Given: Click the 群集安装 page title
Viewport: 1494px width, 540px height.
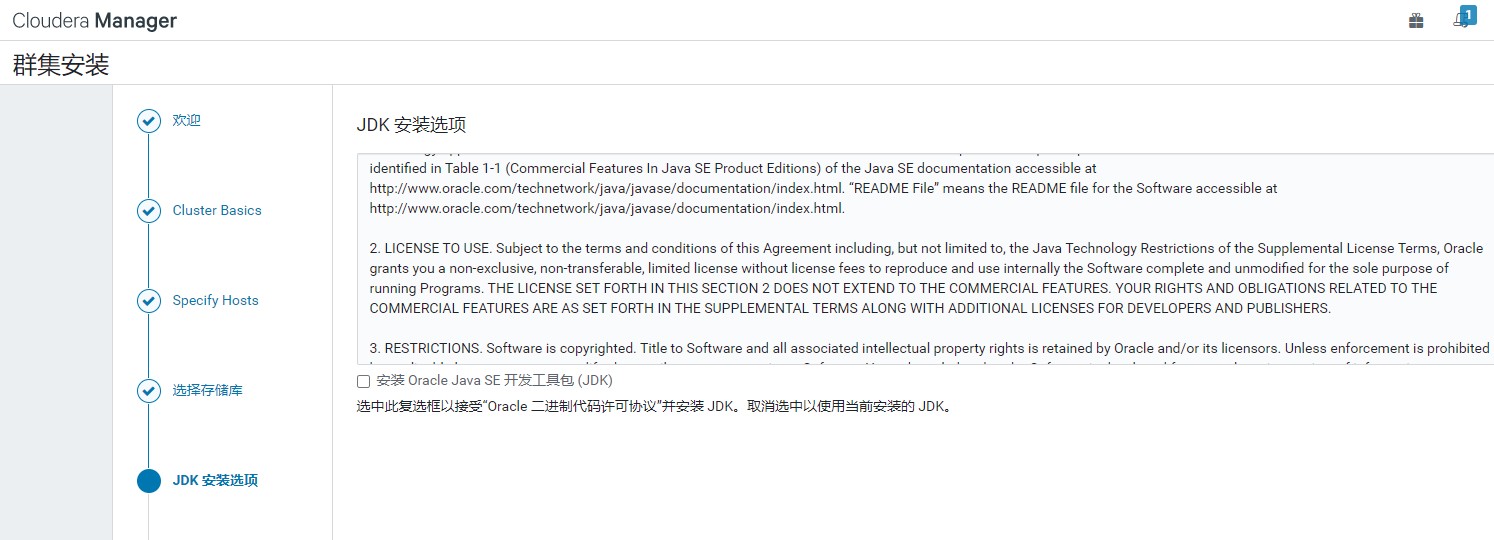Looking at the screenshot, I should tap(61, 65).
